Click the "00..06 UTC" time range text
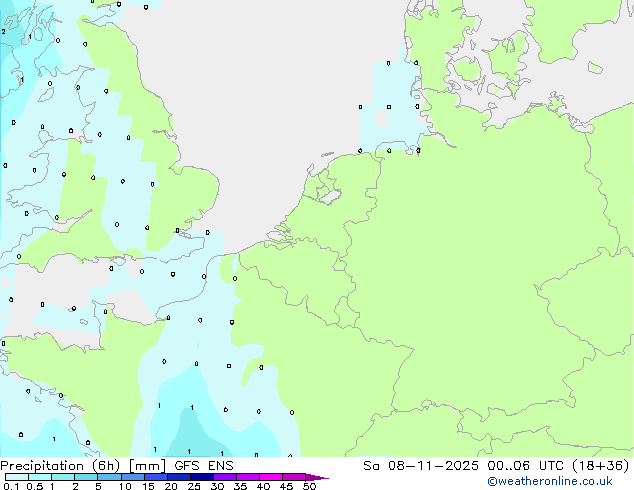The width and height of the screenshot is (634, 490). pyautogui.click(x=525, y=466)
